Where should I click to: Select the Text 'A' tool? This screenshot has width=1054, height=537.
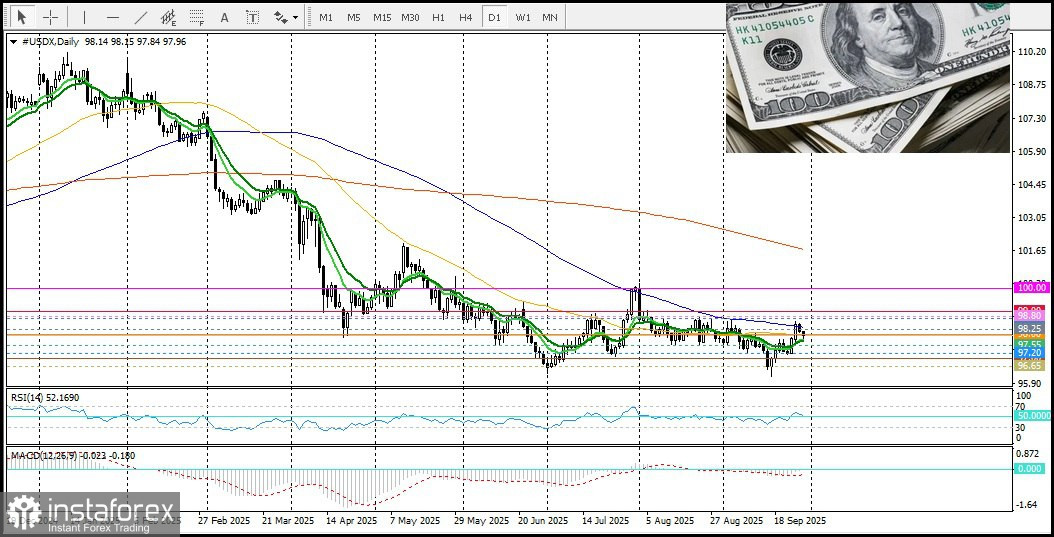(x=225, y=17)
